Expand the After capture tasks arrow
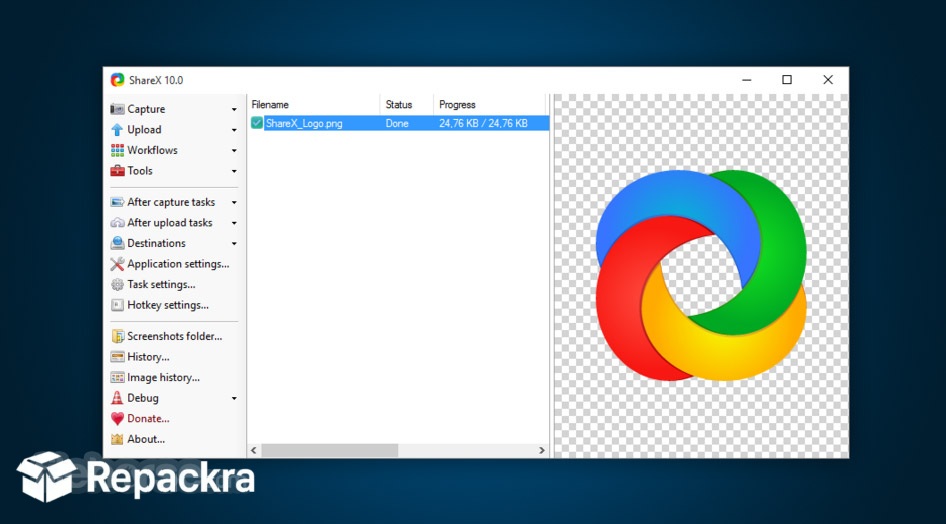Viewport: 946px width, 524px height. pos(234,203)
